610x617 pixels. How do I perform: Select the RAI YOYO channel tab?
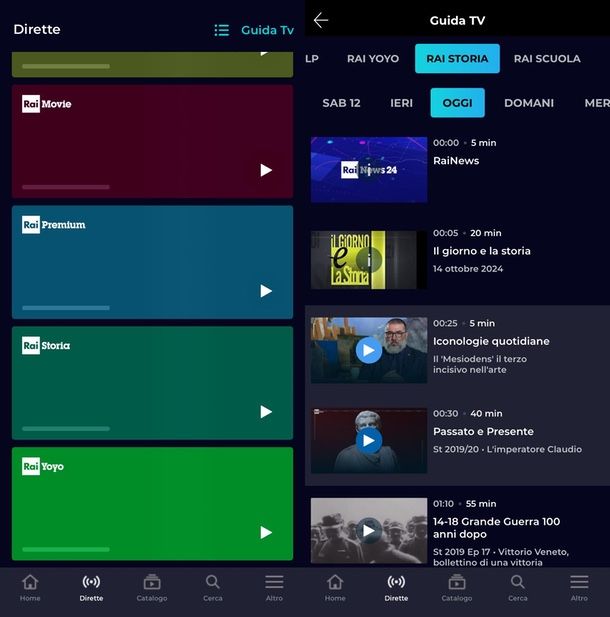click(373, 59)
